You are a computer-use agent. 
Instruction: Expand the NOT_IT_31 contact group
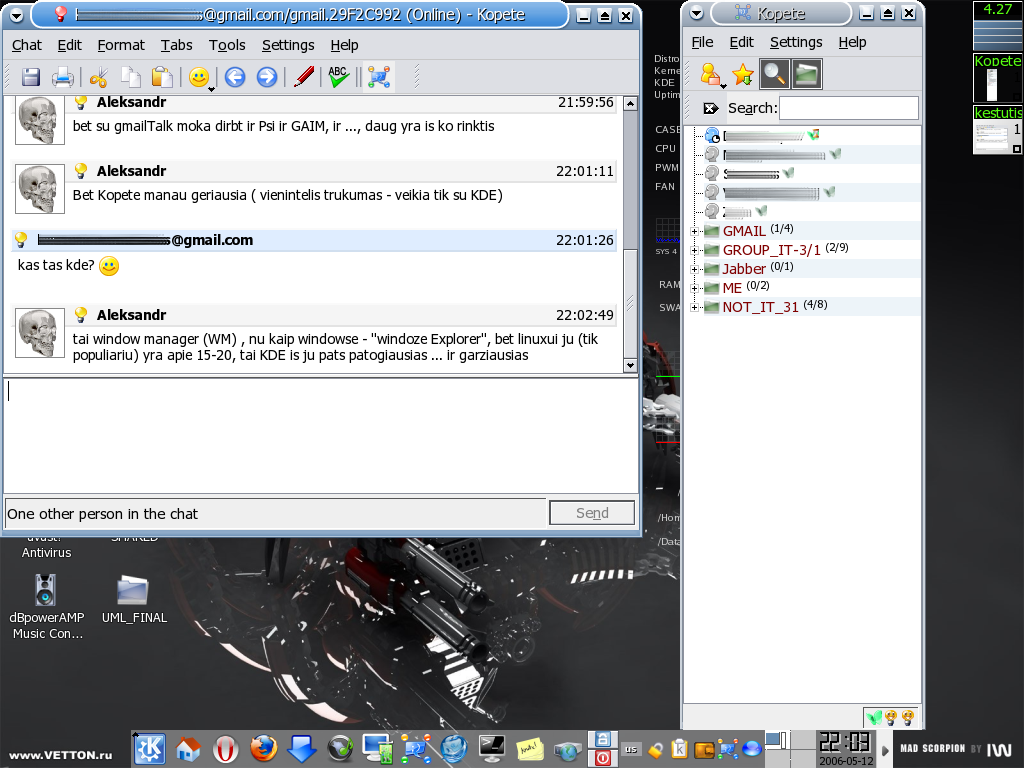tap(695, 307)
